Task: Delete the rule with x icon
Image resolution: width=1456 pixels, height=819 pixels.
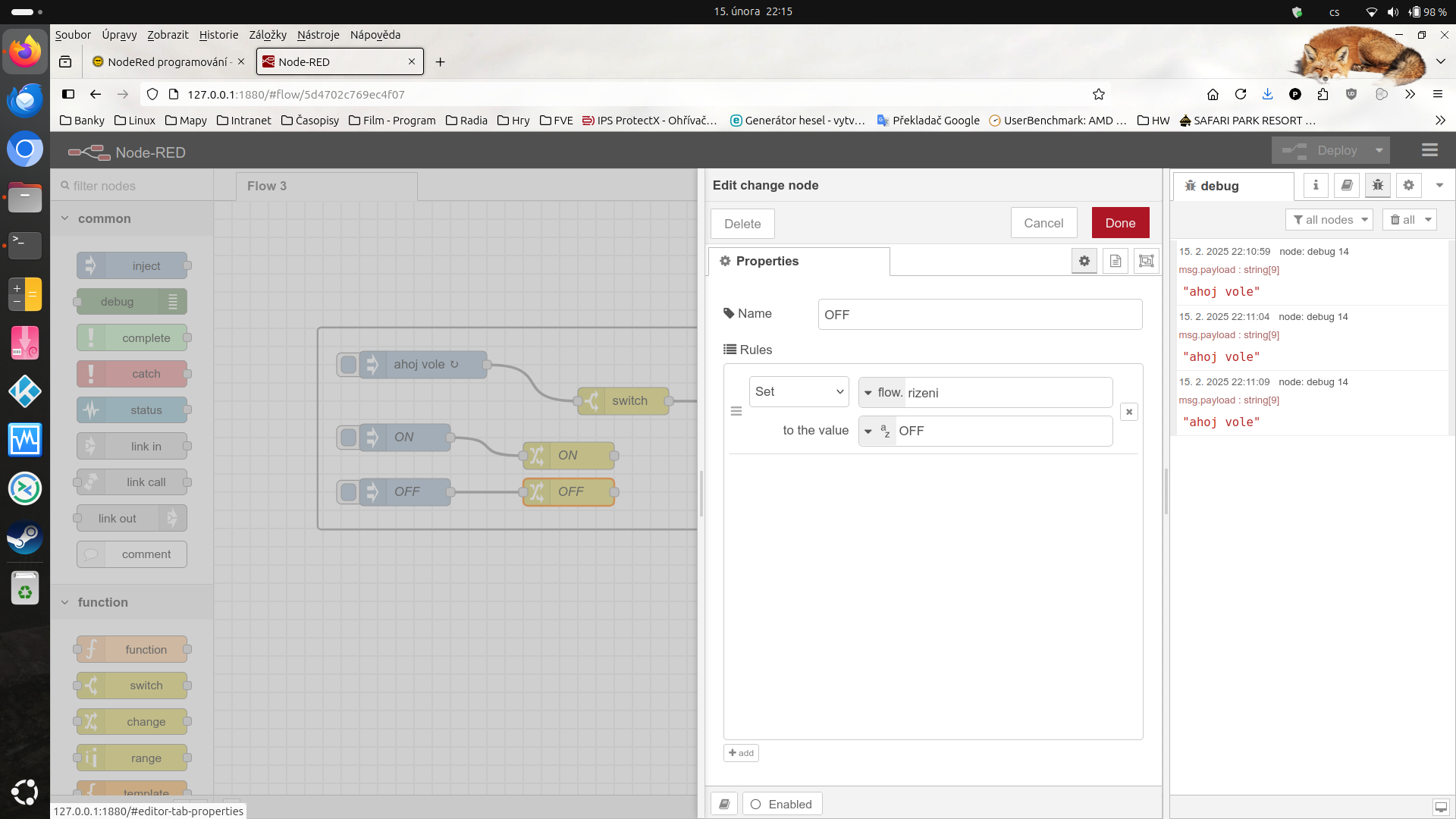Action: (x=1129, y=412)
